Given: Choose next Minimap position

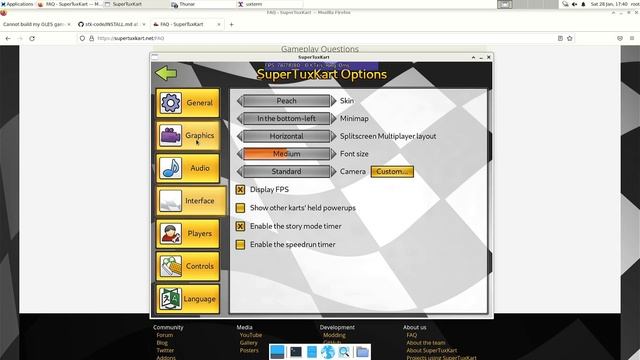Looking at the screenshot, I should tap(333, 118).
